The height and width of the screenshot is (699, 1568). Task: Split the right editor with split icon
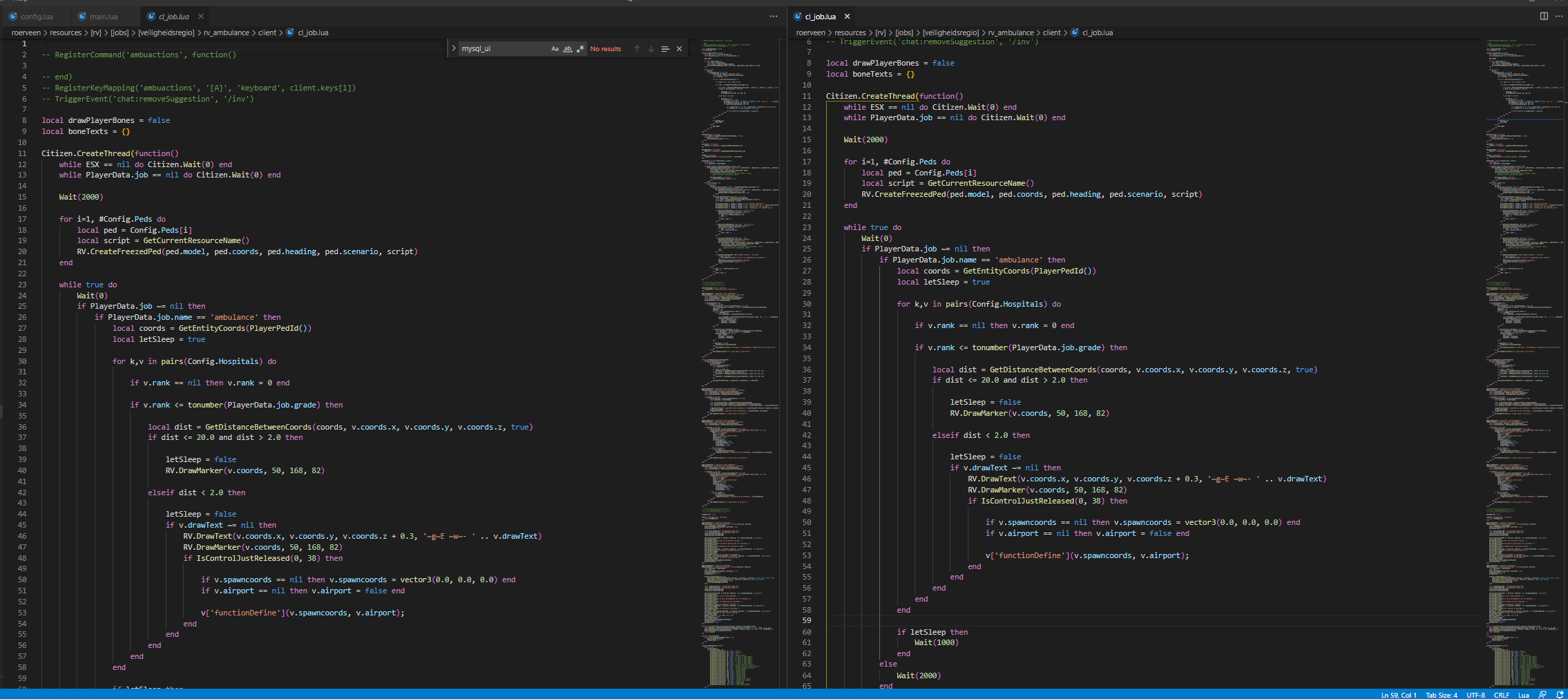(1544, 17)
